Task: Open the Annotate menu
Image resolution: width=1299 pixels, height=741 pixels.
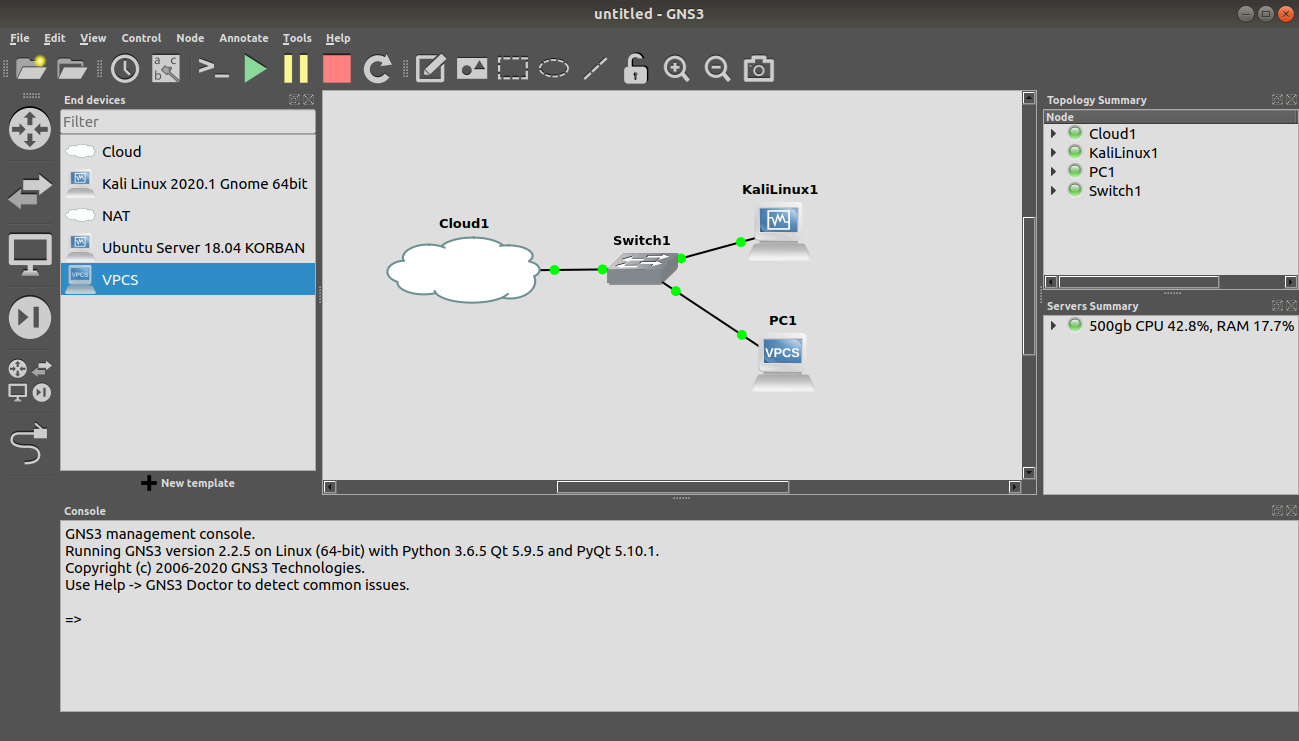Action: click(244, 38)
